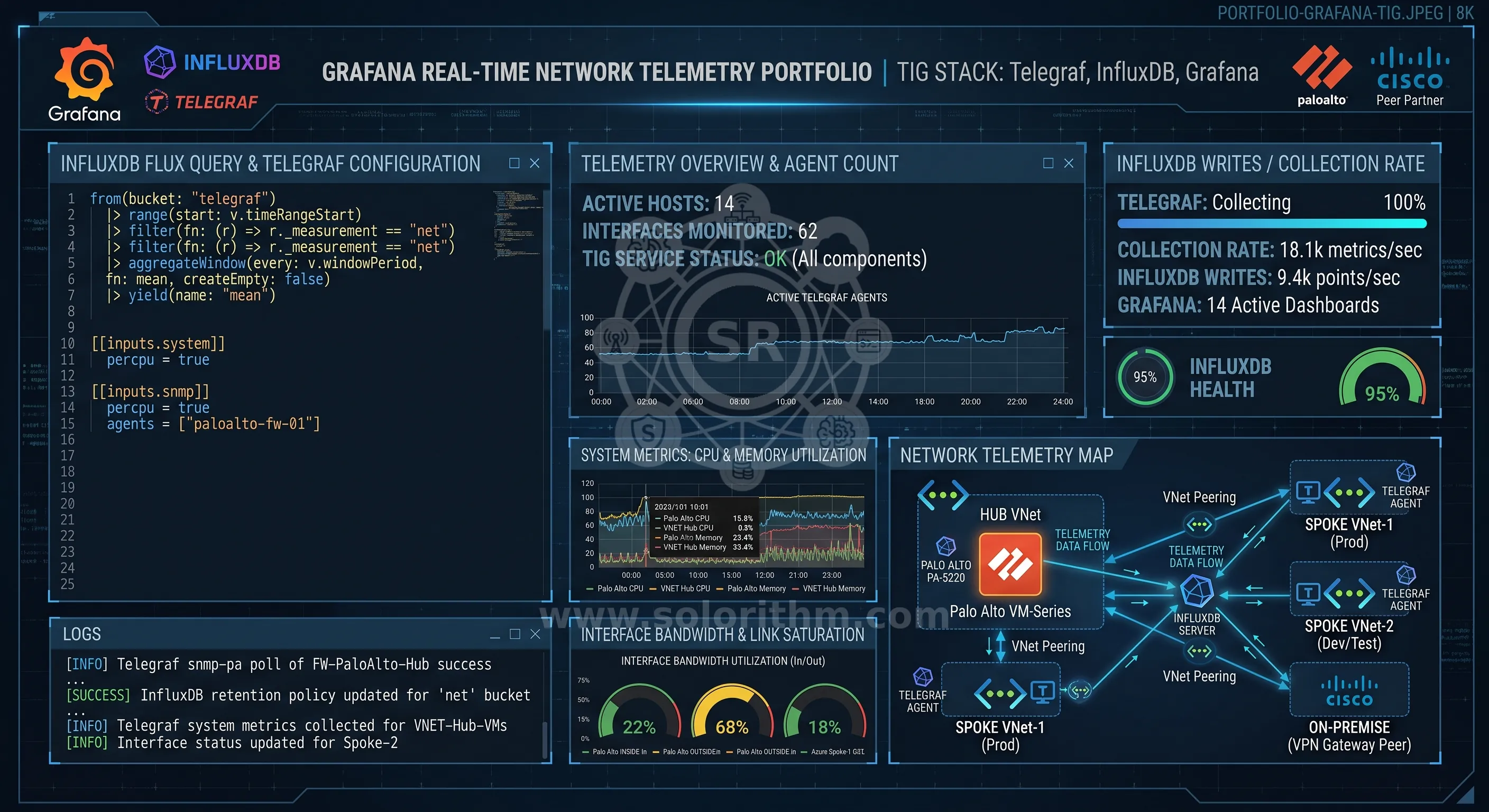1489x812 pixels.
Task: Click code line 1 'from(bucket: "telegraf")'
Action: 182,198
